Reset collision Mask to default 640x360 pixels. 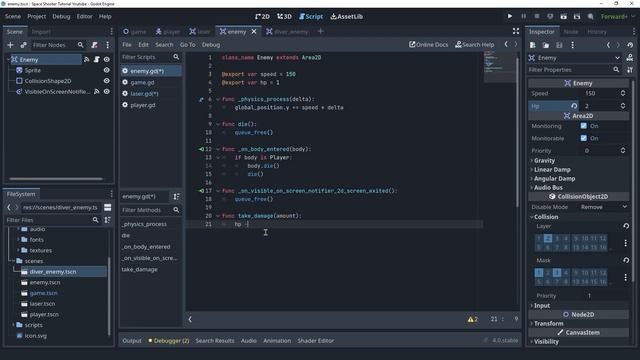point(626,260)
